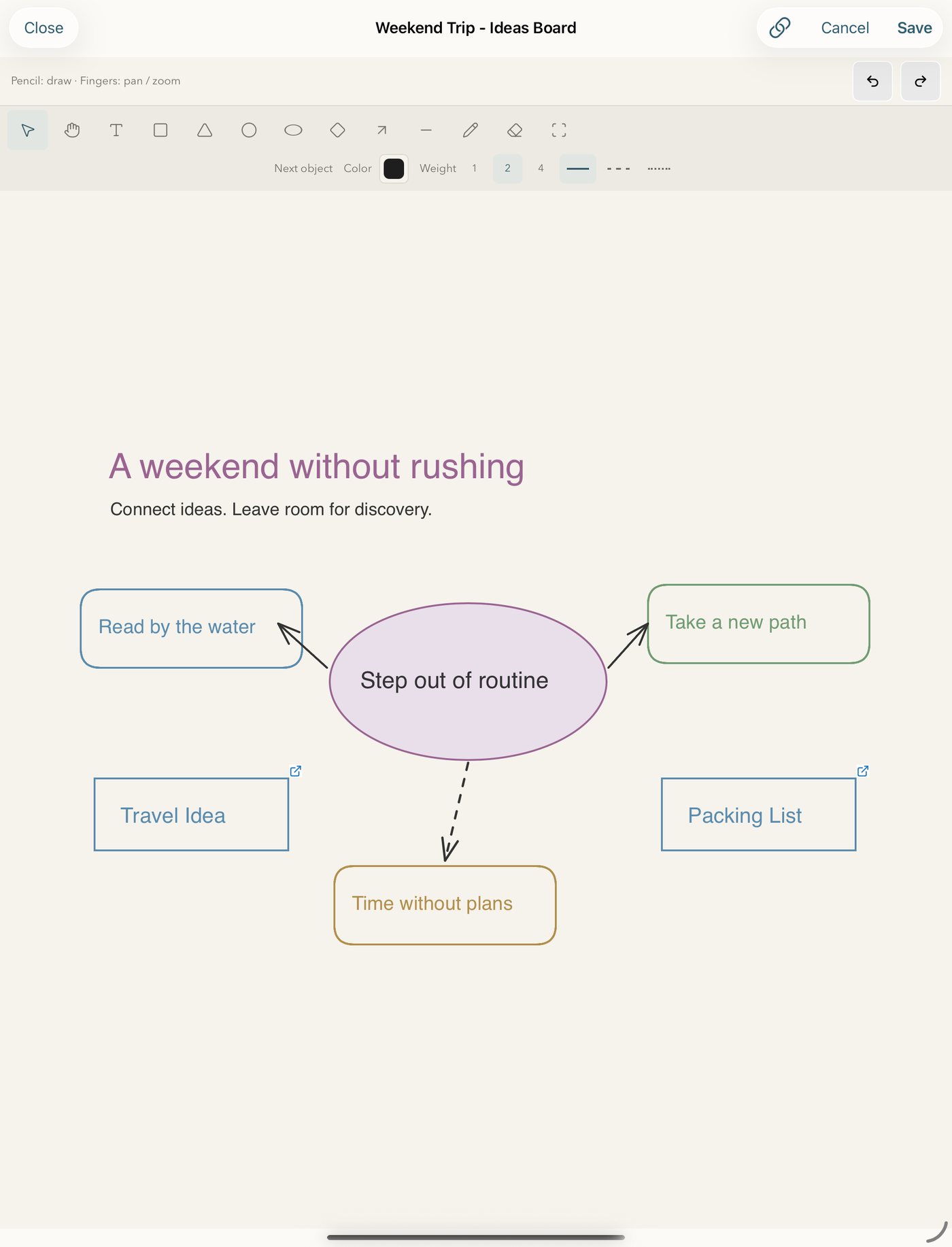Set line weight to 2
The width and height of the screenshot is (952, 1247).
(x=508, y=169)
